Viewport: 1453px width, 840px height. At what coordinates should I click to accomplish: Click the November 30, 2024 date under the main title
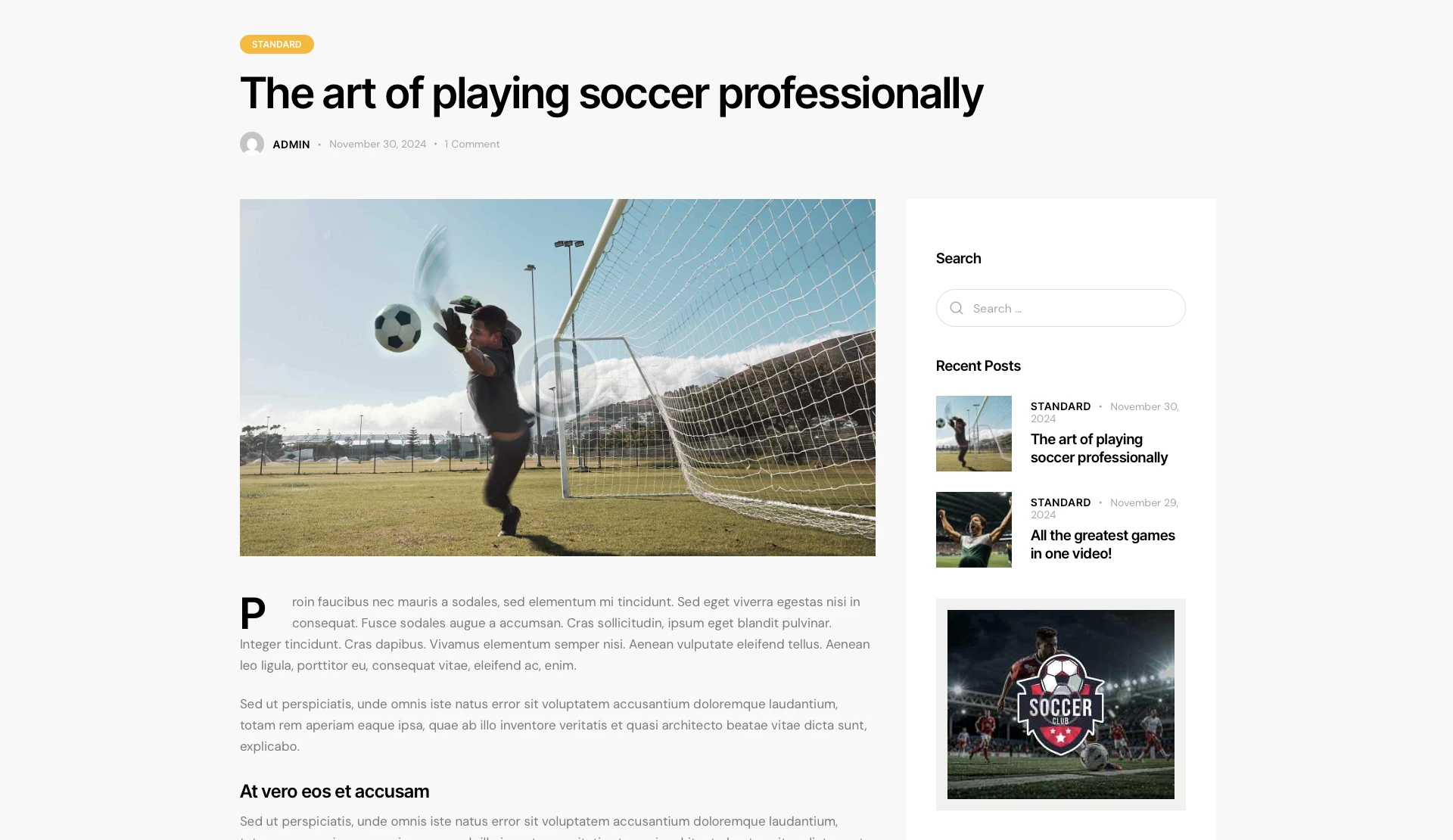tap(378, 145)
